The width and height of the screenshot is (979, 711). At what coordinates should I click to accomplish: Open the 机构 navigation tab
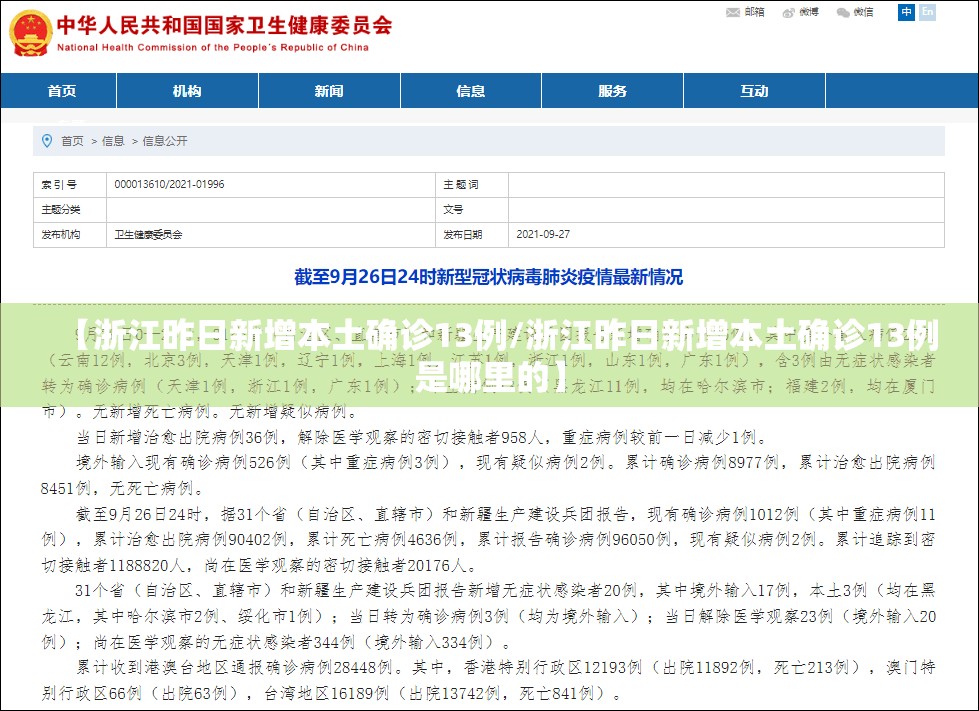187,91
